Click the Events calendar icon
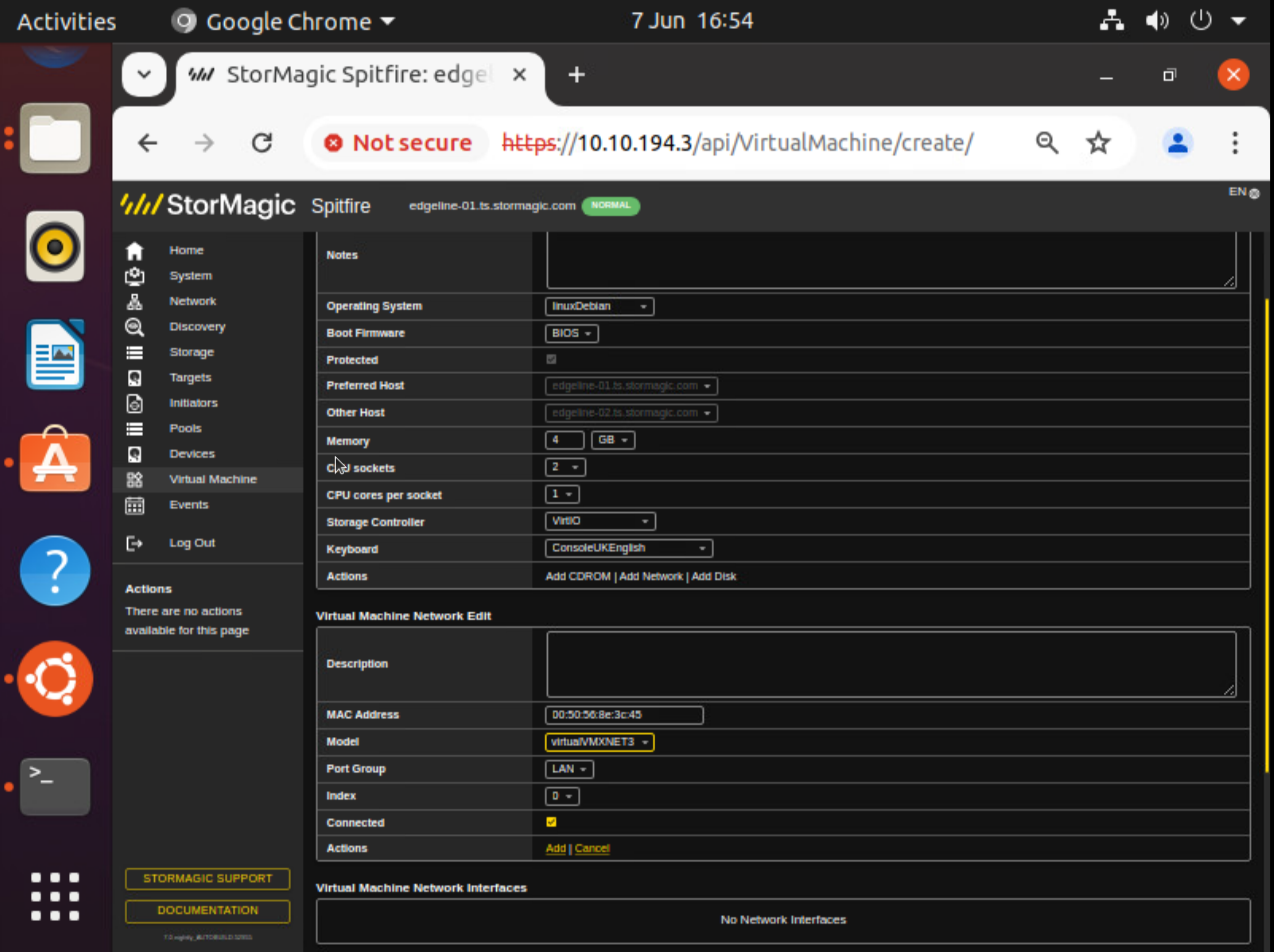This screenshot has height=952, width=1274. pyautogui.click(x=134, y=505)
